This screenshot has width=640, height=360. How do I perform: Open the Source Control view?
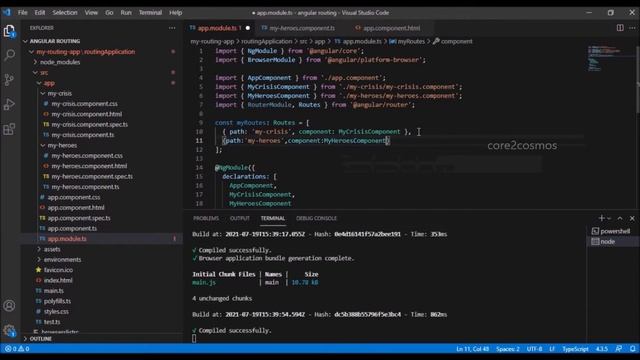(9, 80)
